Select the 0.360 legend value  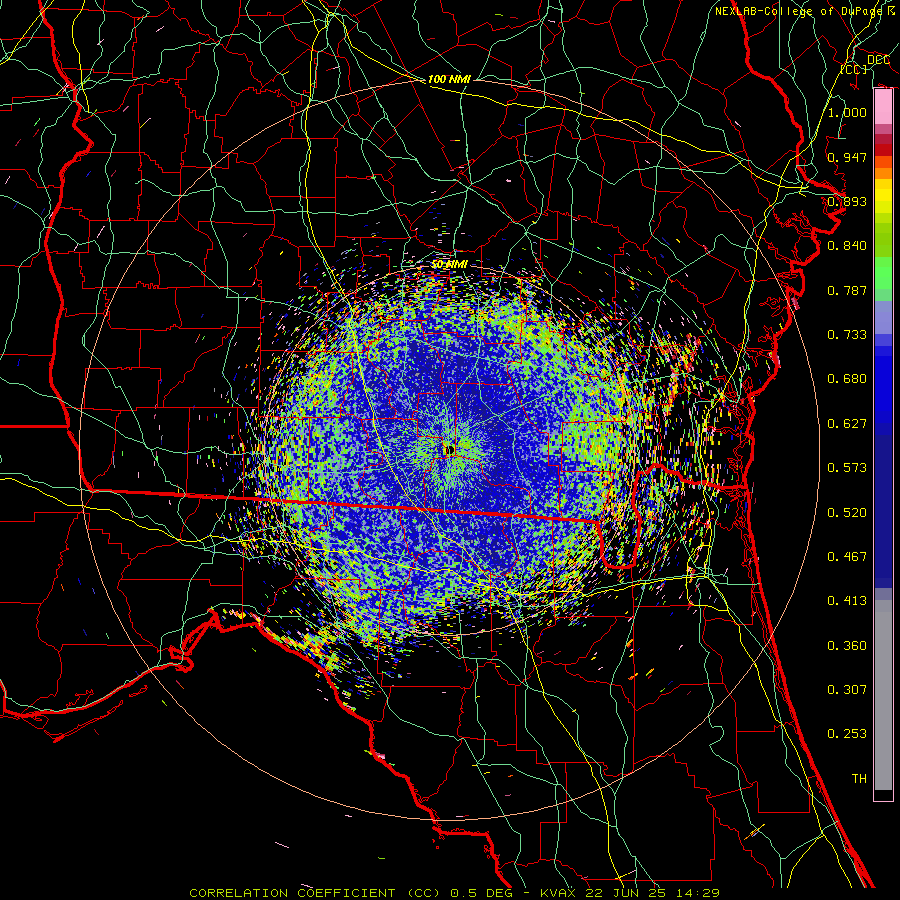tap(847, 646)
